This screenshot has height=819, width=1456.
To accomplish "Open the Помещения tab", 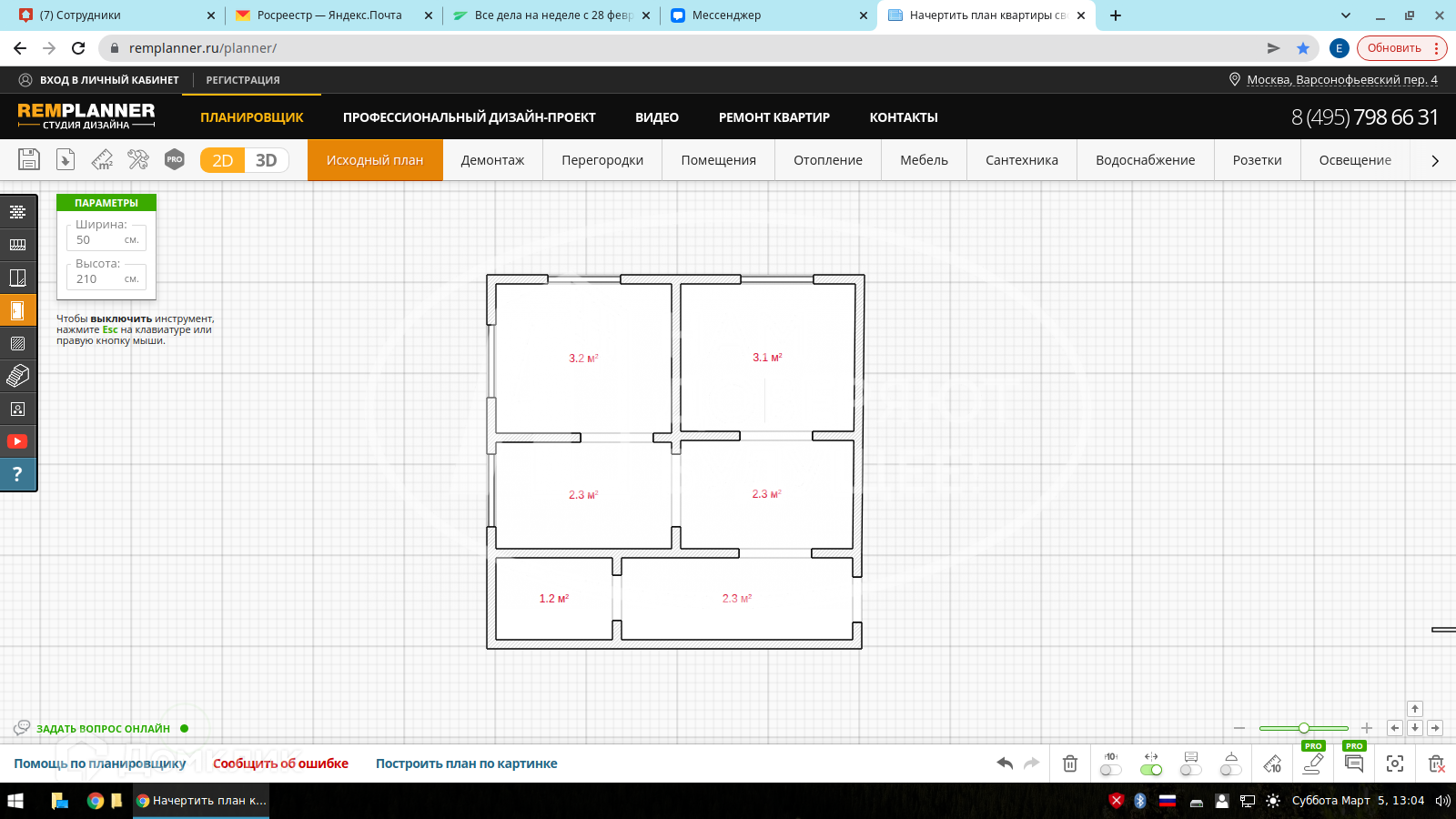I will (x=719, y=160).
